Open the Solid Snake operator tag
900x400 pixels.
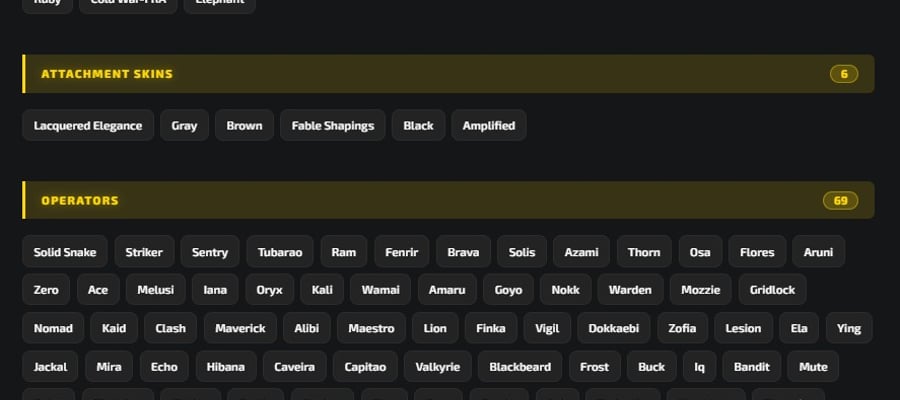[65, 252]
